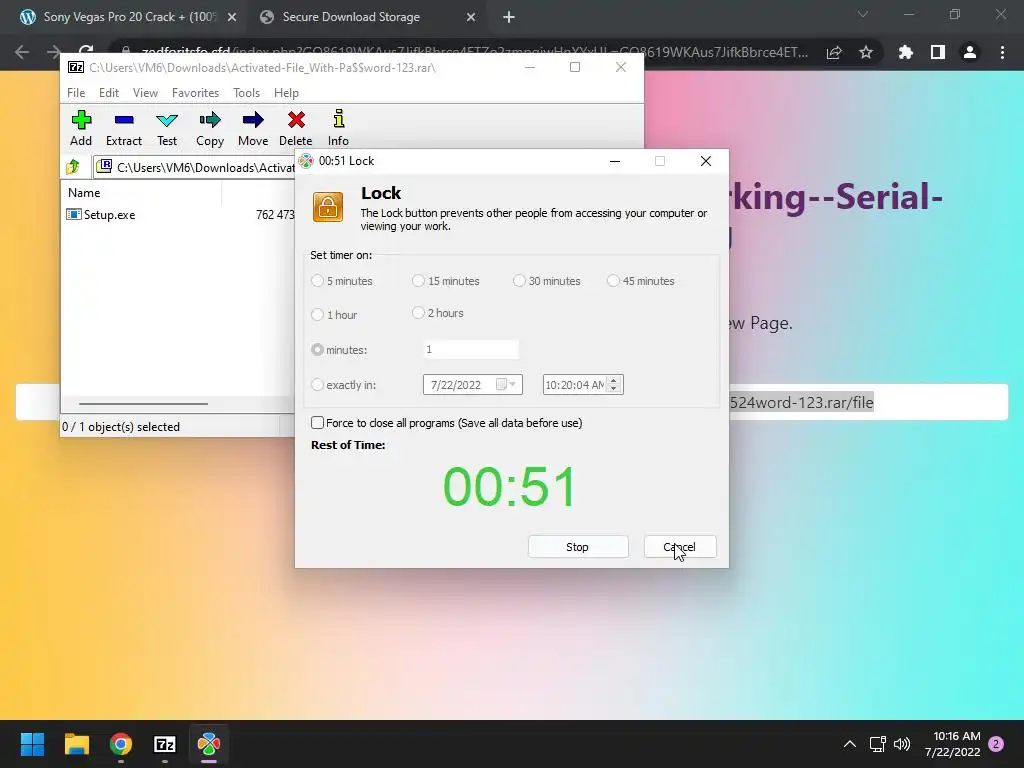This screenshot has height=768, width=1024.
Task: Select the 15 minutes radio button
Action: [419, 281]
